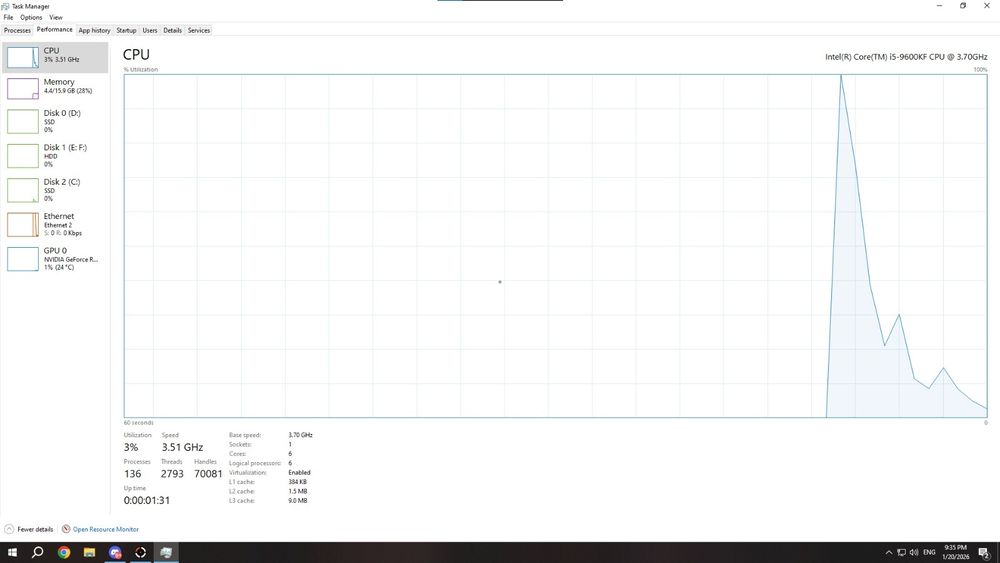The width and height of the screenshot is (1000, 563).
Task: Close the Task Manager window
Action: pyautogui.click(x=987, y=6)
